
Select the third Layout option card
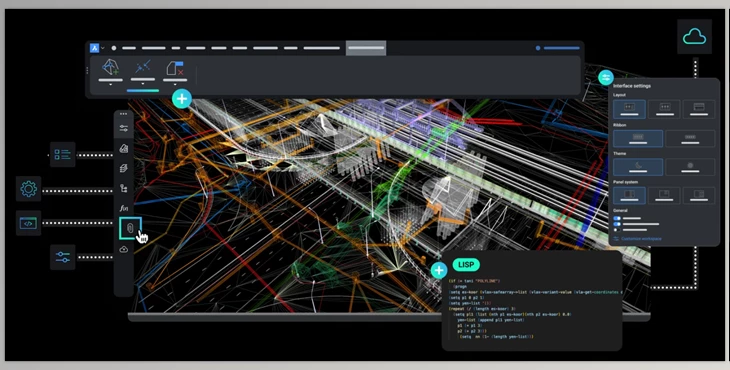tap(699, 109)
